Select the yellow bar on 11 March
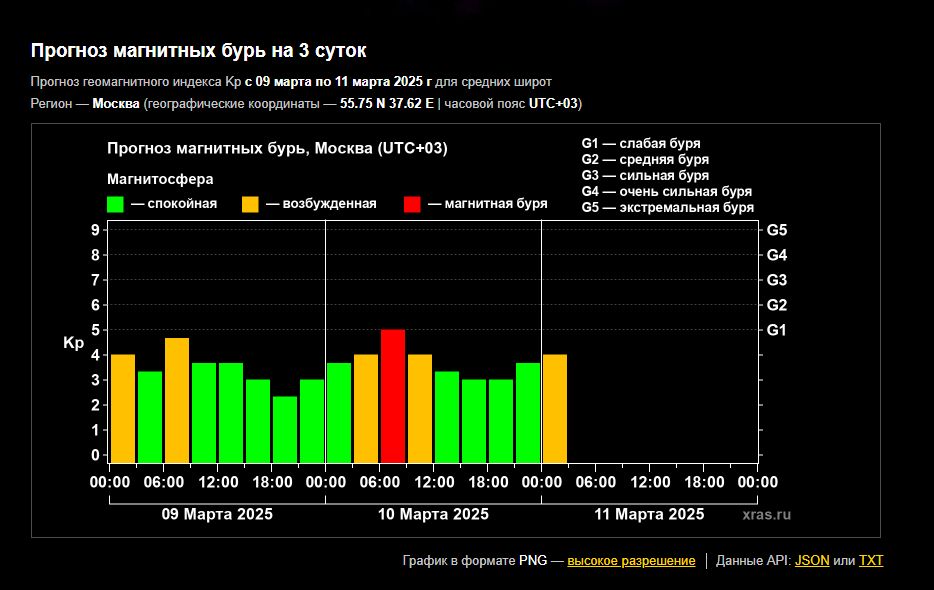Viewport: 934px width, 590px height. [555, 408]
